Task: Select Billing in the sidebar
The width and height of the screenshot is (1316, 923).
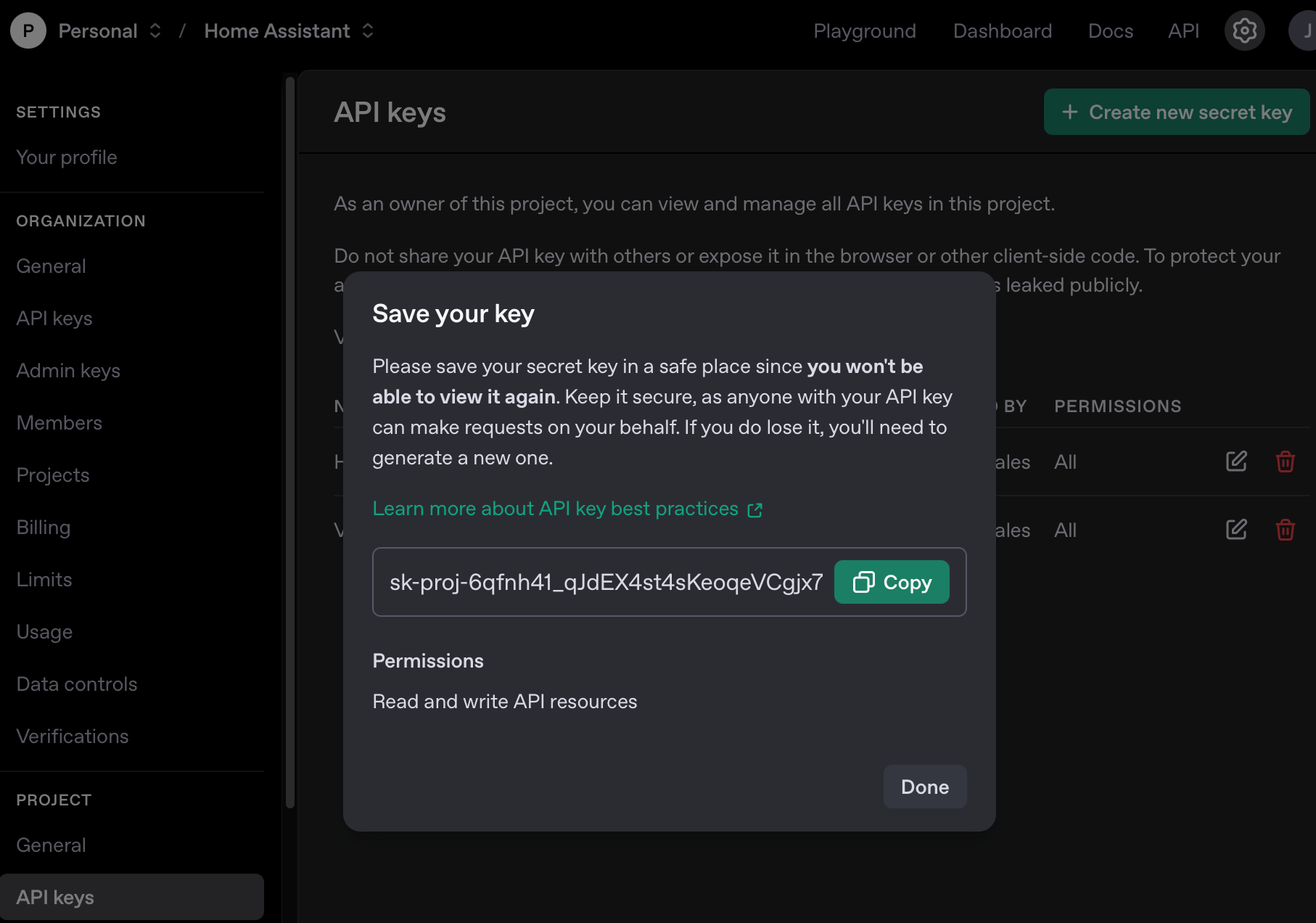Action: pyautogui.click(x=43, y=527)
